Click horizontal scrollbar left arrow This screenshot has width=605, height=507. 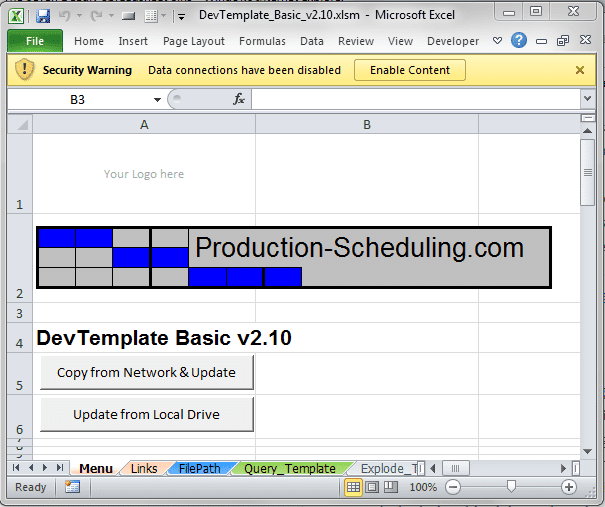click(433, 468)
